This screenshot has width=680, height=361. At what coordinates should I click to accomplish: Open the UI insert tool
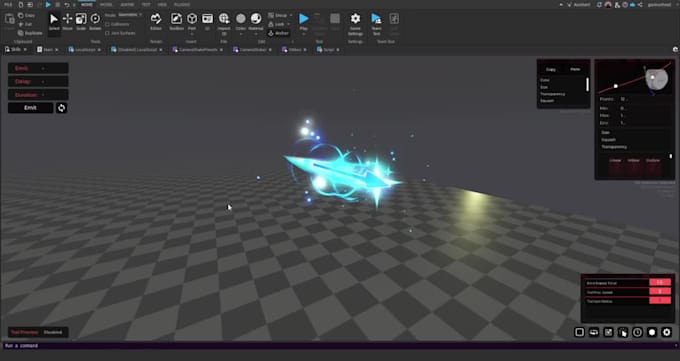tap(207, 22)
